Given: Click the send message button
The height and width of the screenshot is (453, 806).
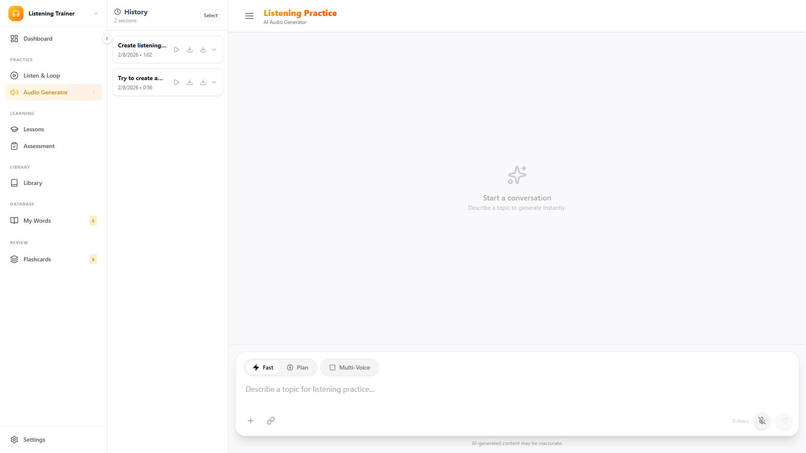Looking at the screenshot, I should click(784, 421).
